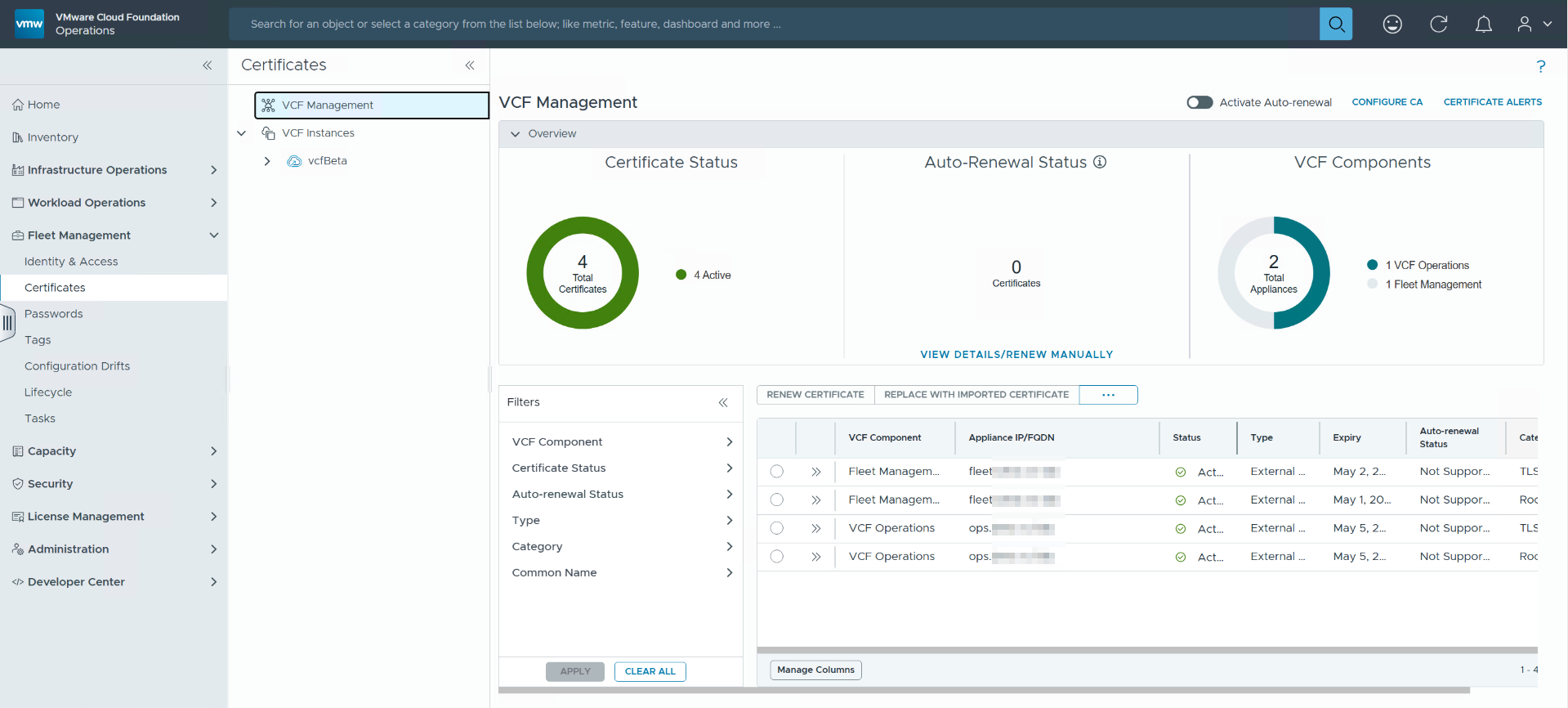Click RENEW CERTIFICATE button

pos(815,395)
